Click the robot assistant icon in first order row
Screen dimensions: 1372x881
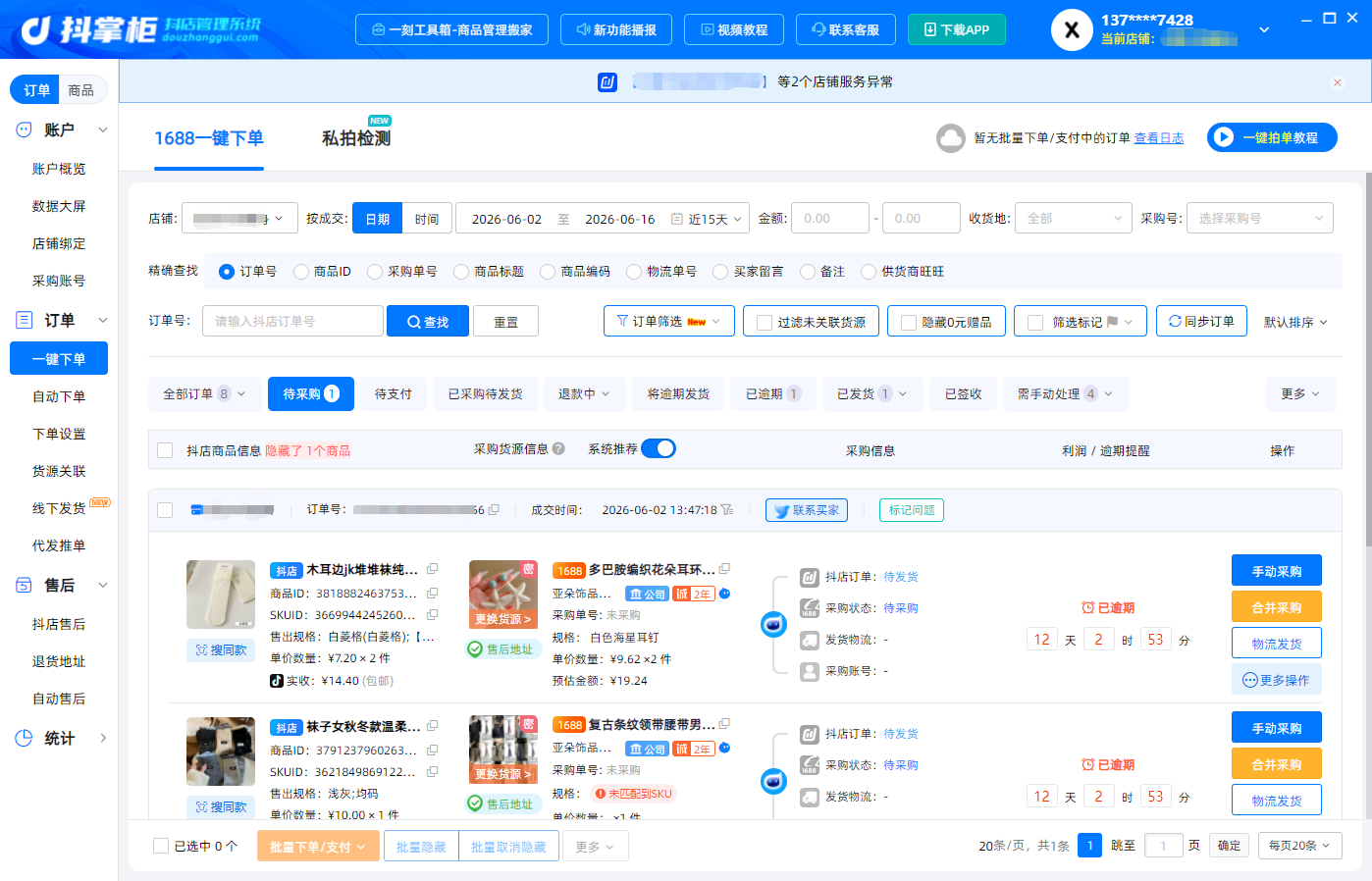point(773,624)
